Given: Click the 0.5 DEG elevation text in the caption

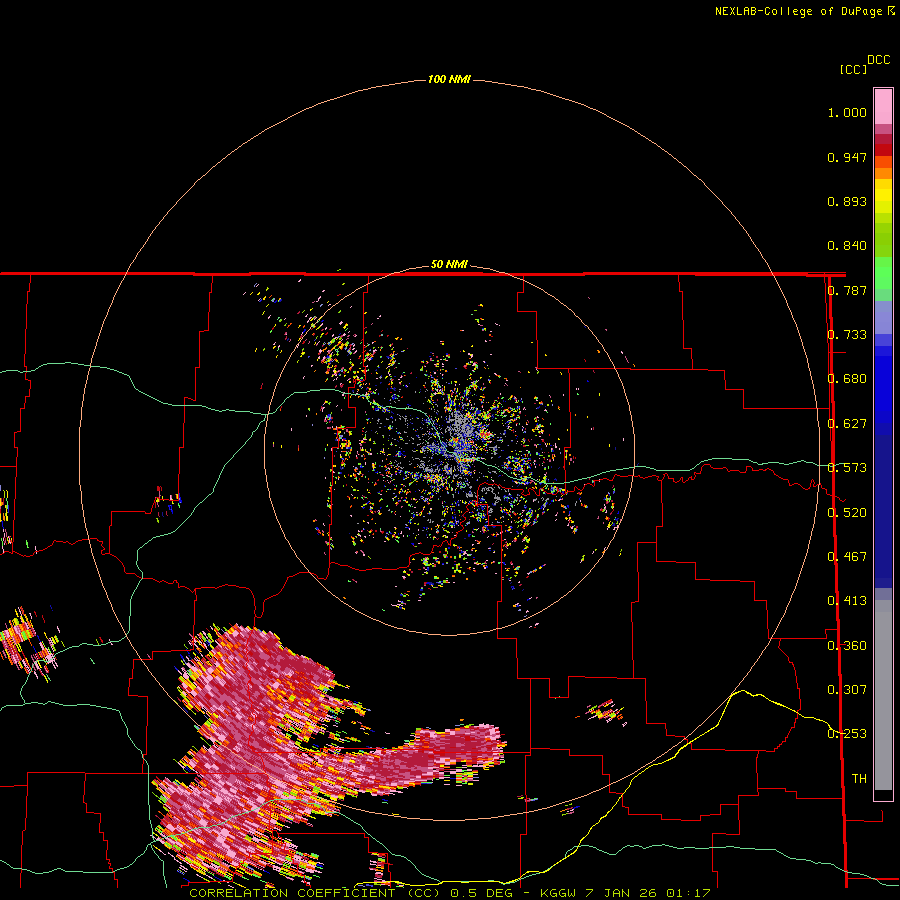Looking at the screenshot, I should [481, 893].
